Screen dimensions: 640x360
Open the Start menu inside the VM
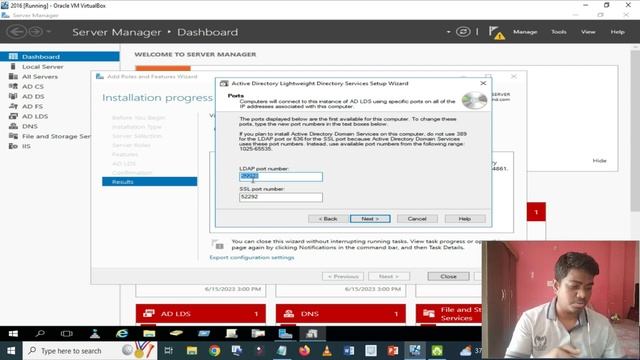pos(13,333)
